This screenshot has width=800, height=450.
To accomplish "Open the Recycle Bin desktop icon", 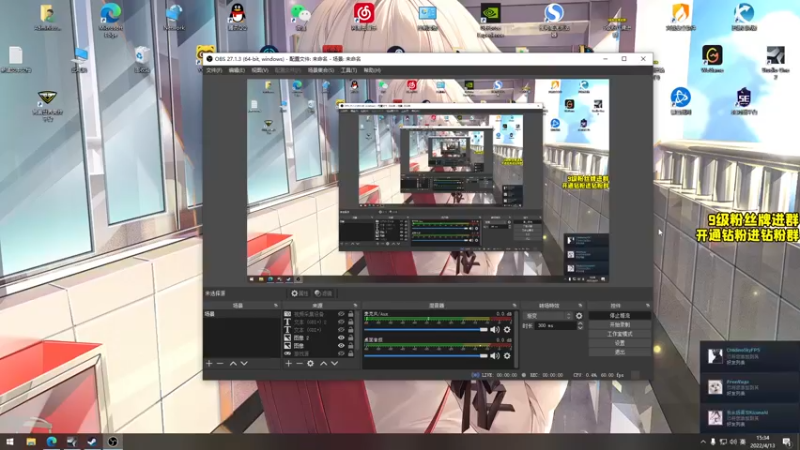I will click(x=142, y=59).
